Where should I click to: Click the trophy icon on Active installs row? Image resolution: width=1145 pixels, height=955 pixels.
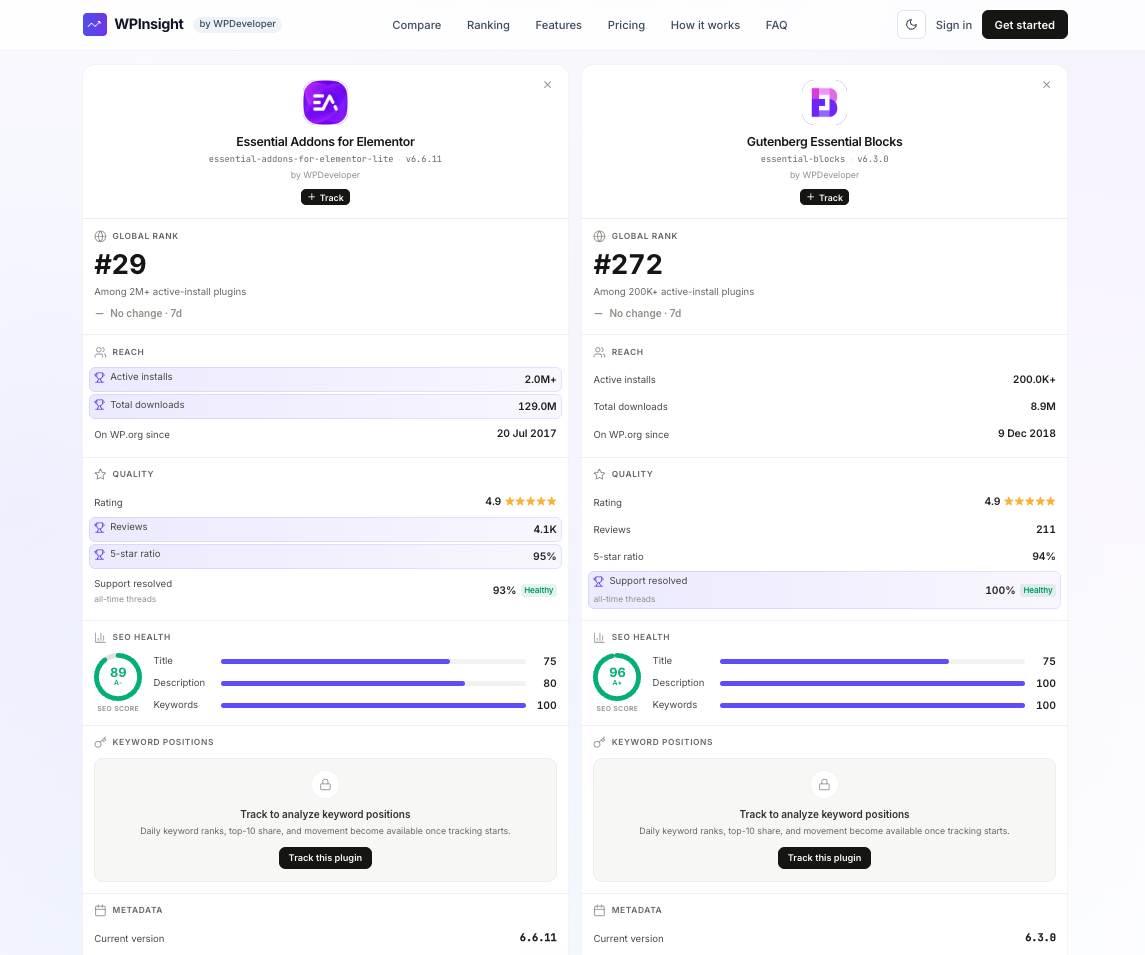click(99, 377)
